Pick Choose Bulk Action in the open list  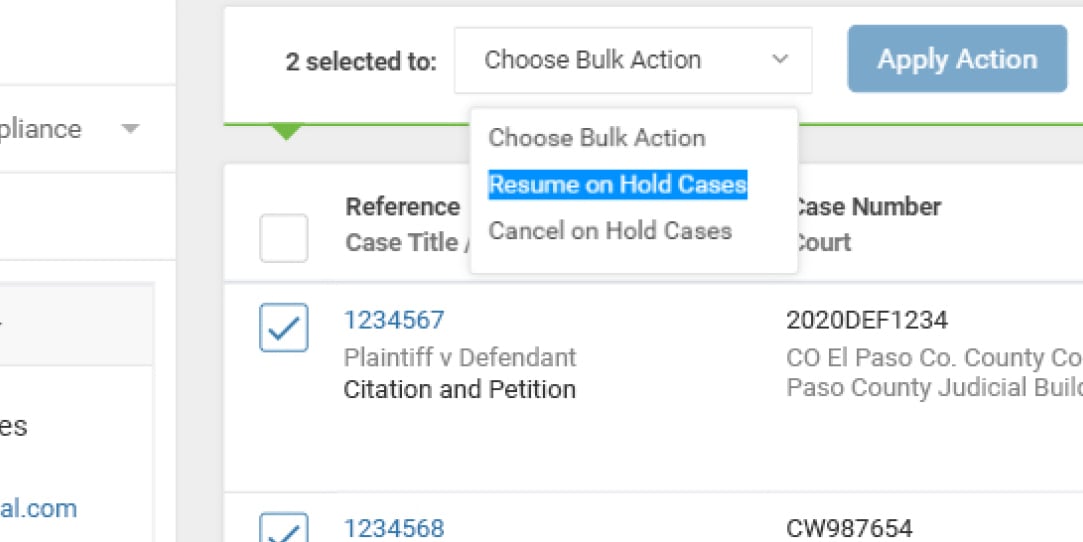click(x=596, y=138)
